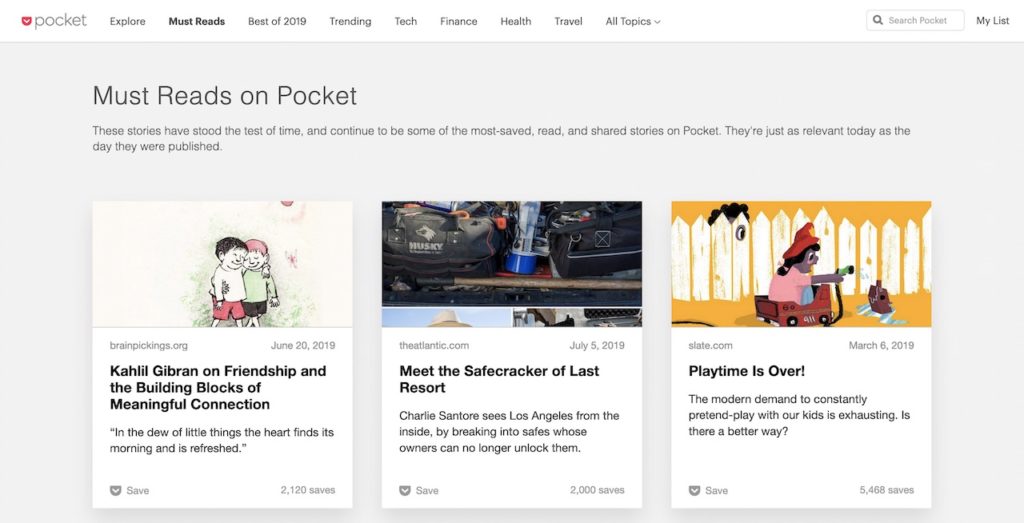The width and height of the screenshot is (1024, 523).
Task: Click the search magnifier icon
Action: click(x=878, y=20)
